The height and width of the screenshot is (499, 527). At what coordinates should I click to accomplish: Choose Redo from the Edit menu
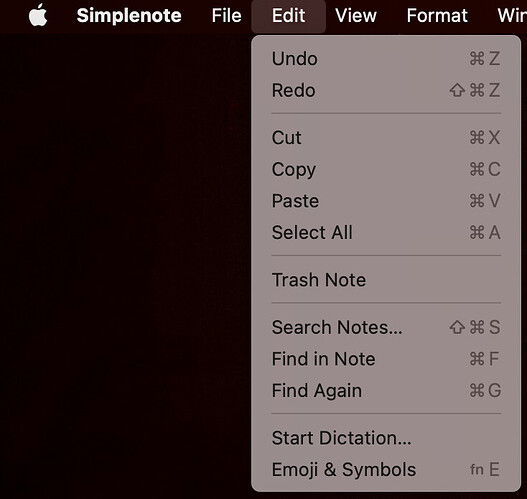click(386, 90)
